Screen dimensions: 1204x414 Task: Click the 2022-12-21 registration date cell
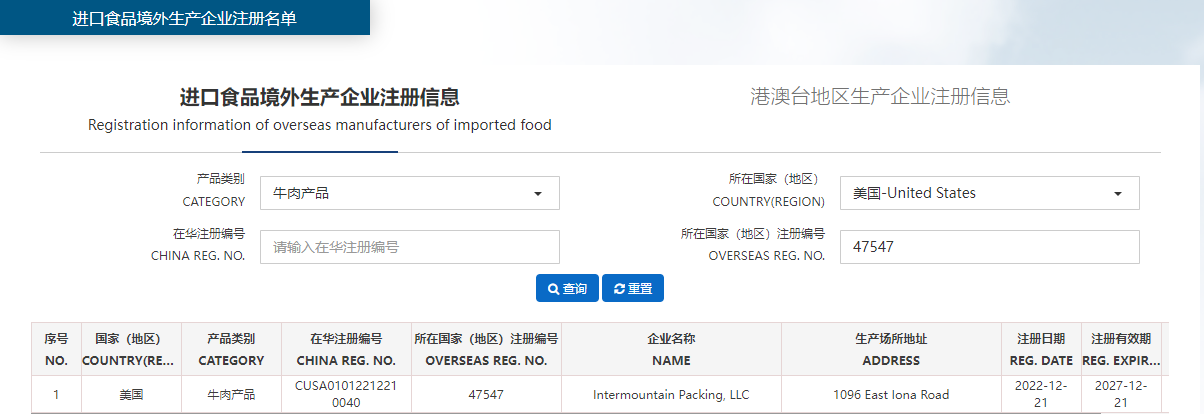[1041, 394]
